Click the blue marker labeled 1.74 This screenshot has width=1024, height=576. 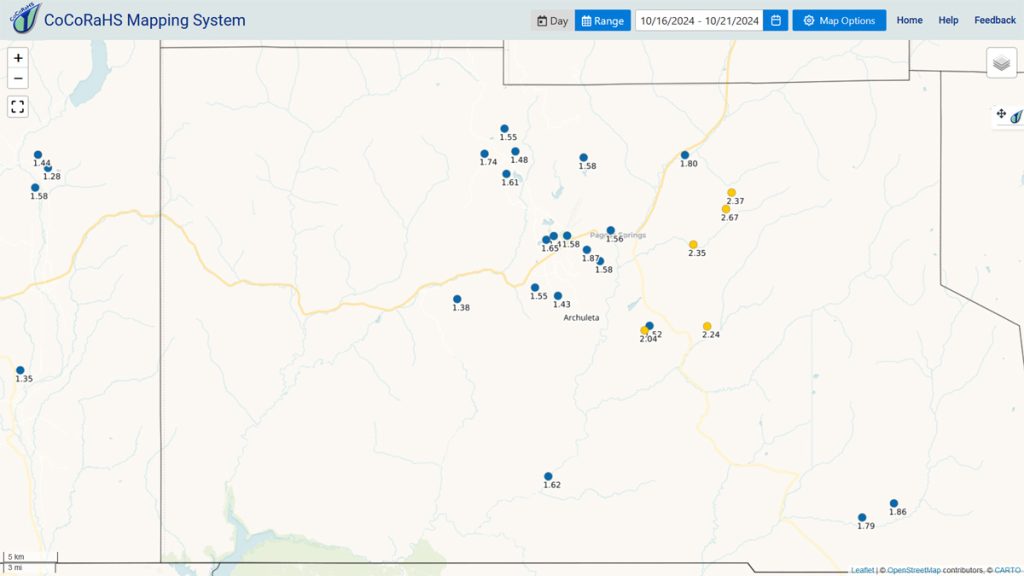pyautogui.click(x=485, y=154)
